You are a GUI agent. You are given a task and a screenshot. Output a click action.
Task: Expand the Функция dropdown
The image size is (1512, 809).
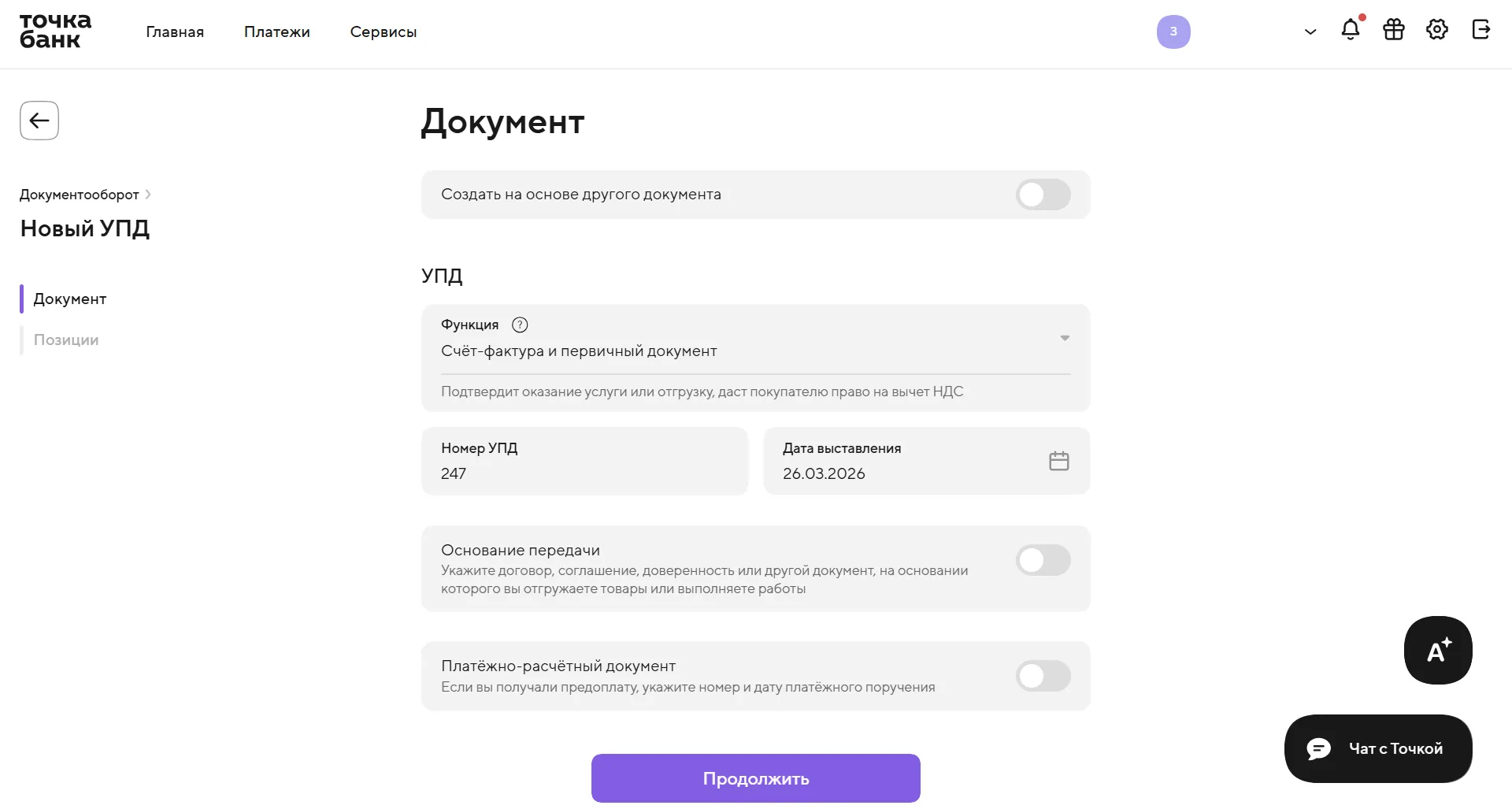(1065, 338)
